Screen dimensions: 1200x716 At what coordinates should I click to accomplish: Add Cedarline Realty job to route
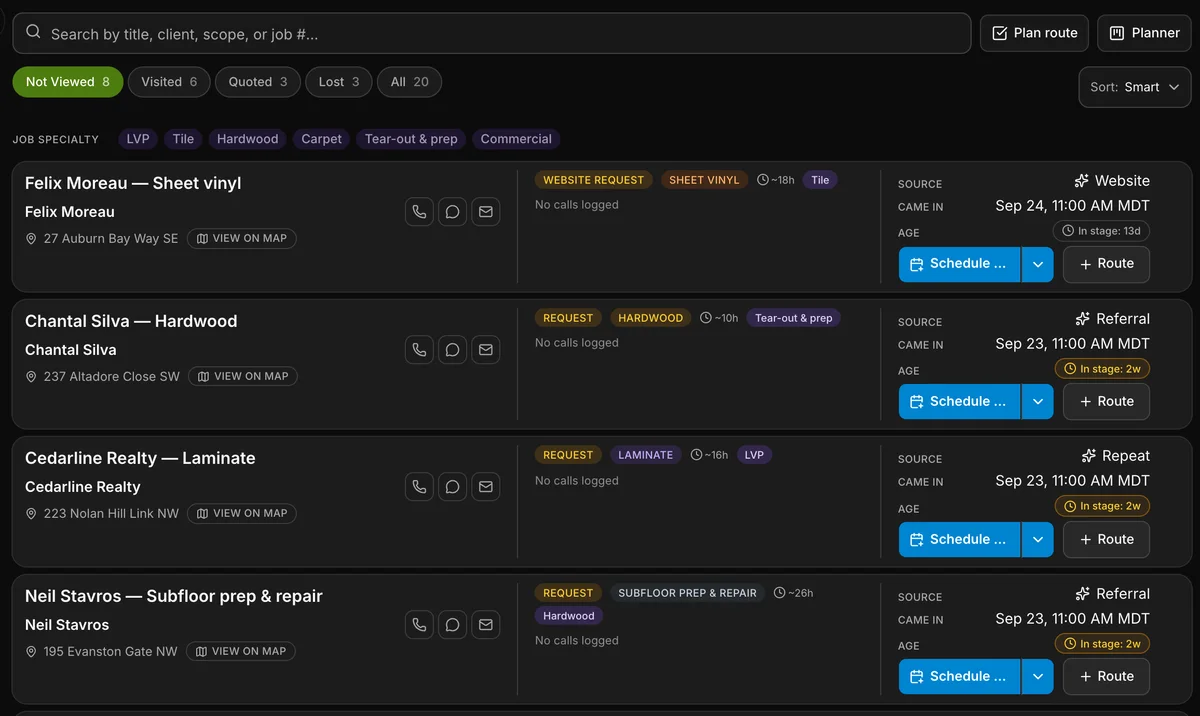[x=1105, y=540]
